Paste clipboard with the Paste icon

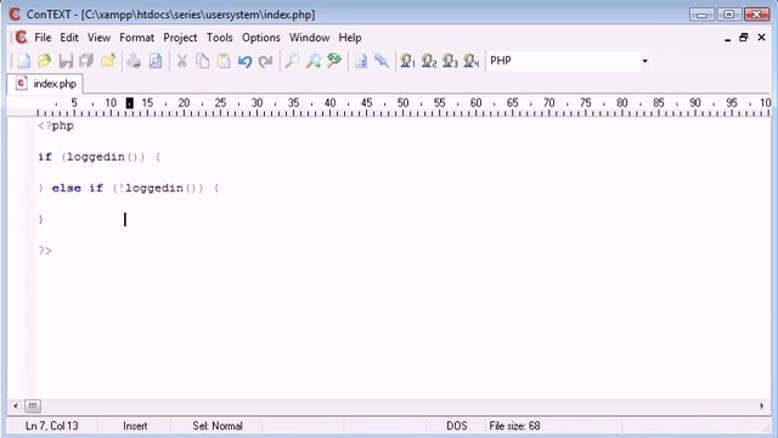click(224, 61)
